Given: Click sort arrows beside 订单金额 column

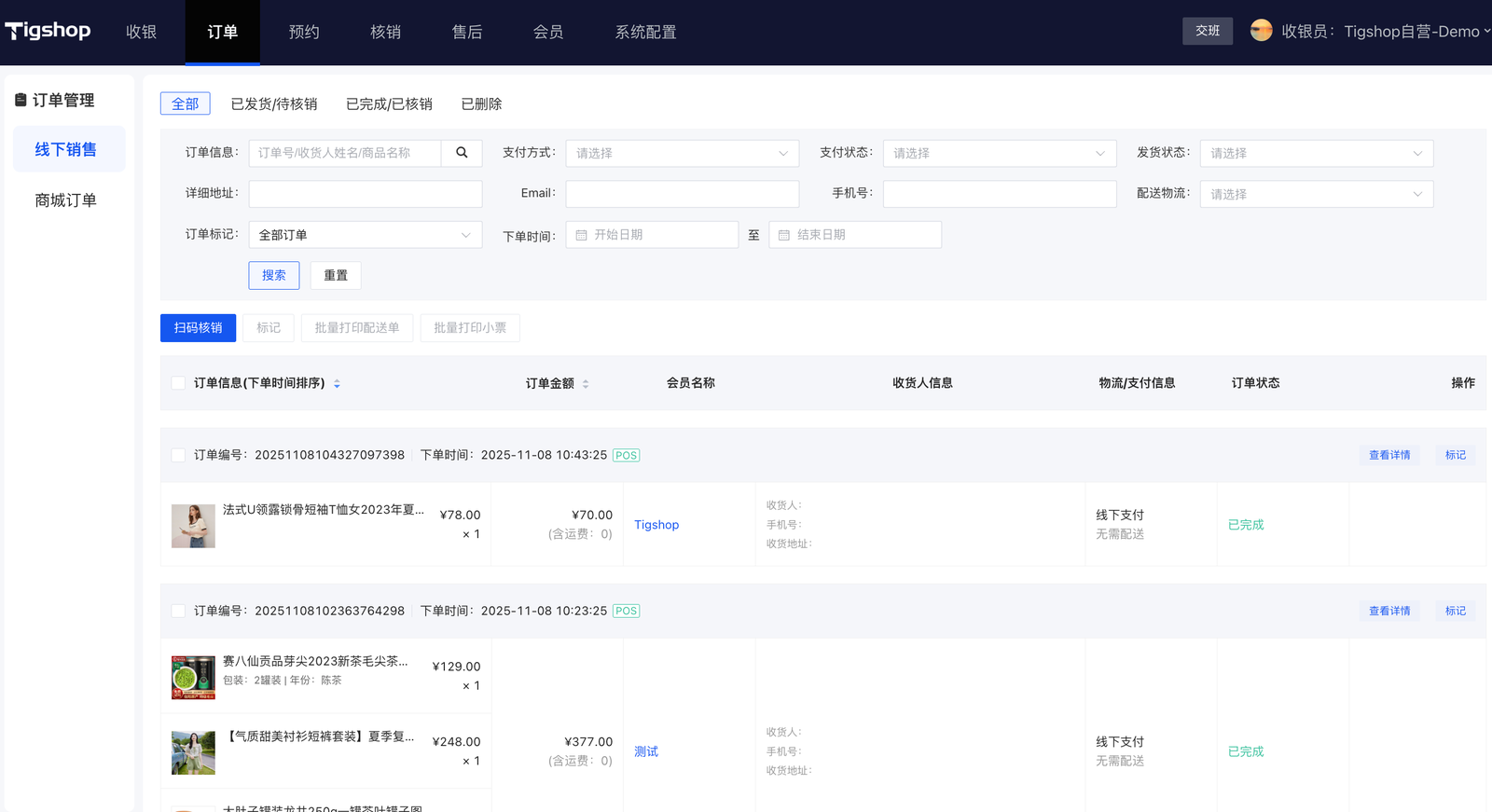Looking at the screenshot, I should click(x=586, y=383).
